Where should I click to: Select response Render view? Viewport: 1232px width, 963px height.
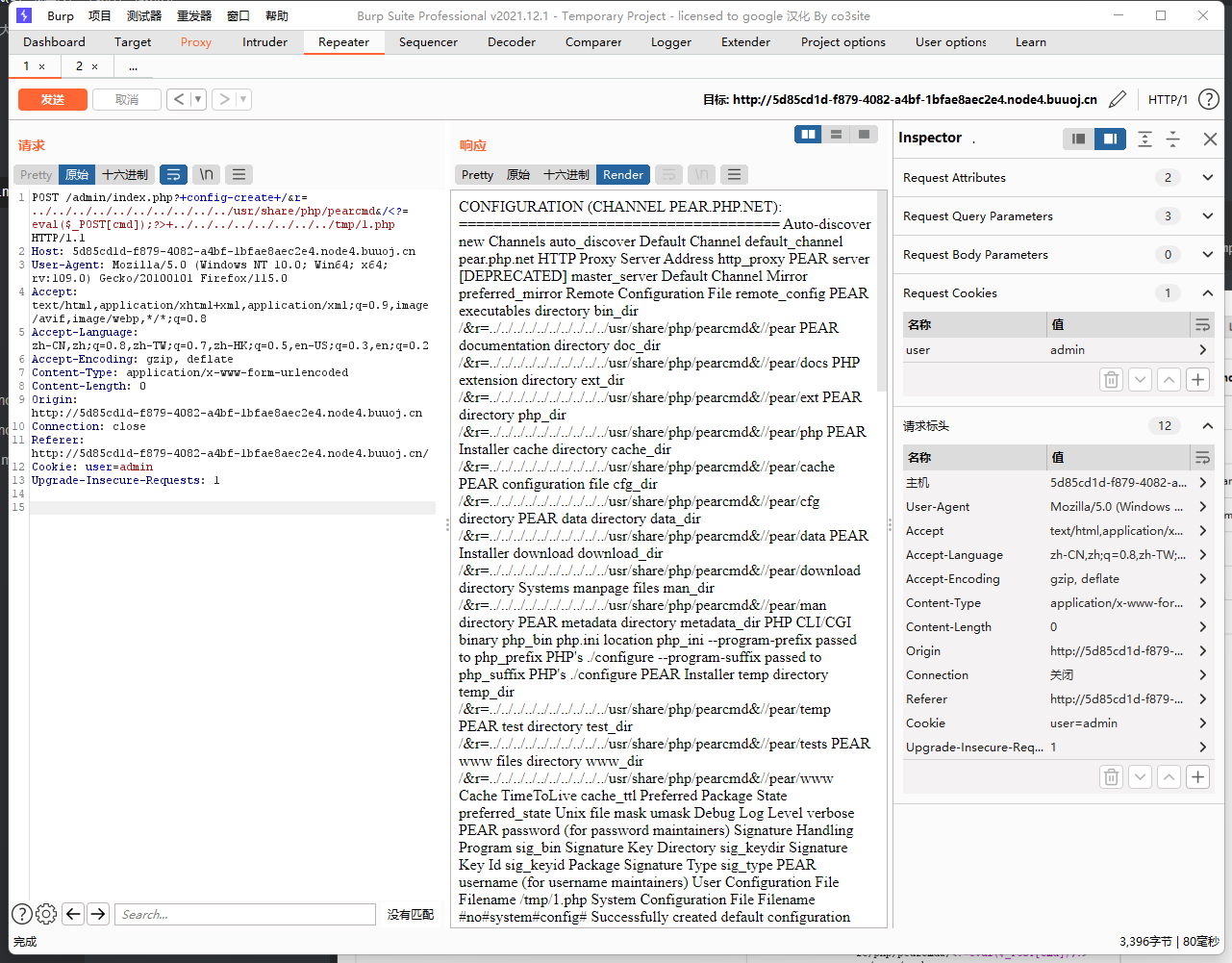pos(623,174)
